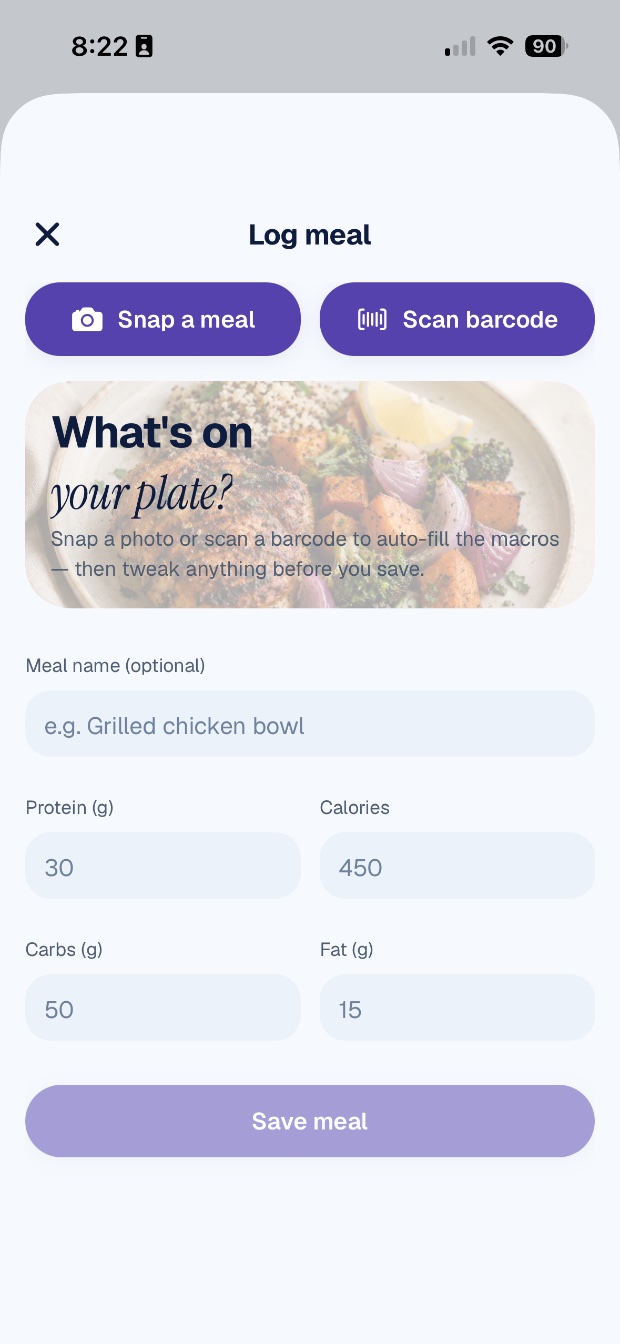Tap the 8:22 clock in status bar
The width and height of the screenshot is (620, 1344).
[100, 46]
